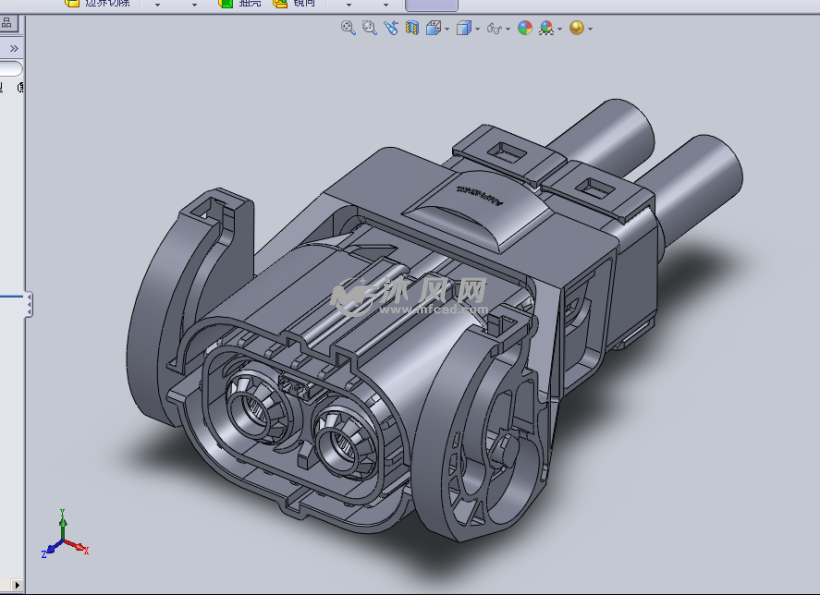The width and height of the screenshot is (820, 595).
Task: Return to the Previous View
Action: [391, 28]
